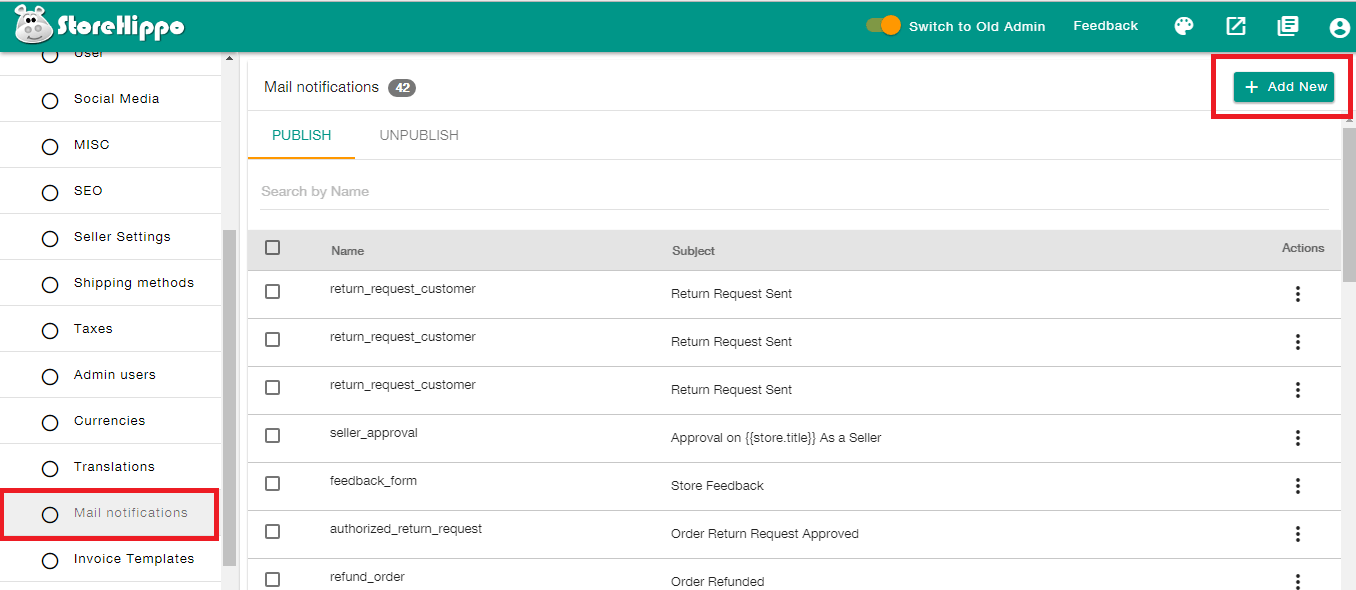The image size is (1356, 590).
Task: Click the refund_order name cell
Action: 367,577
